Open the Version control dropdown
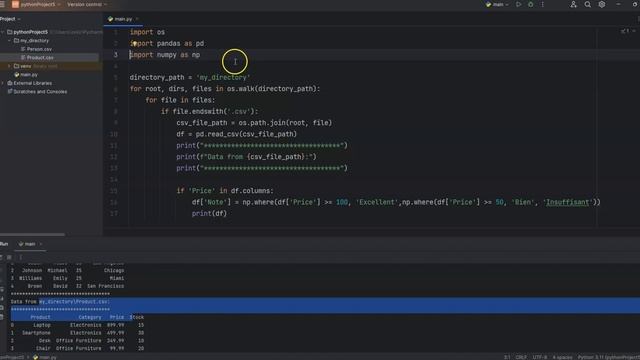The image size is (640, 360). [x=87, y=4]
